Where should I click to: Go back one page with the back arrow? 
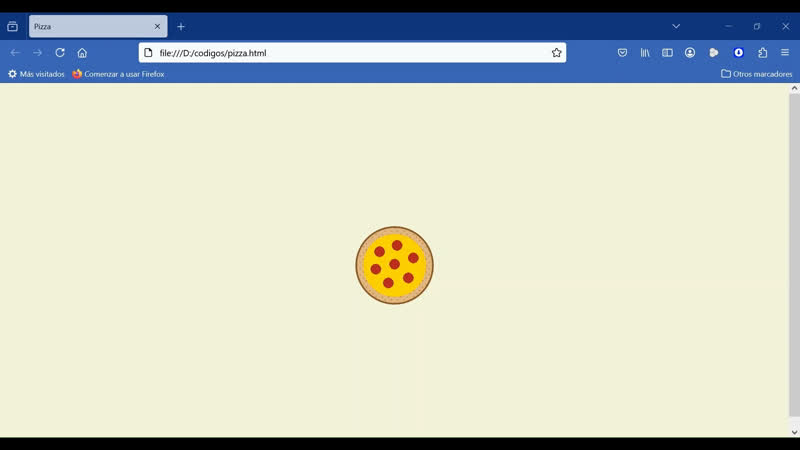15,53
